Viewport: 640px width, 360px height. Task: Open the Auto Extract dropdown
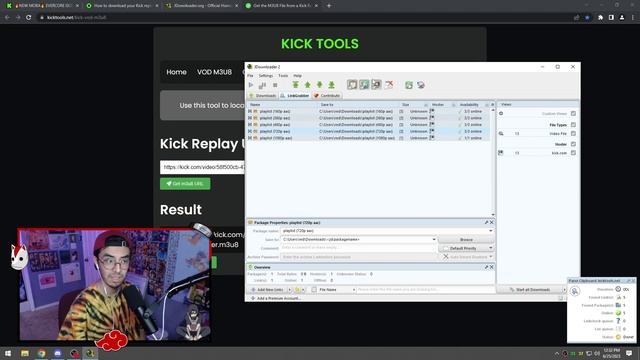click(491, 257)
